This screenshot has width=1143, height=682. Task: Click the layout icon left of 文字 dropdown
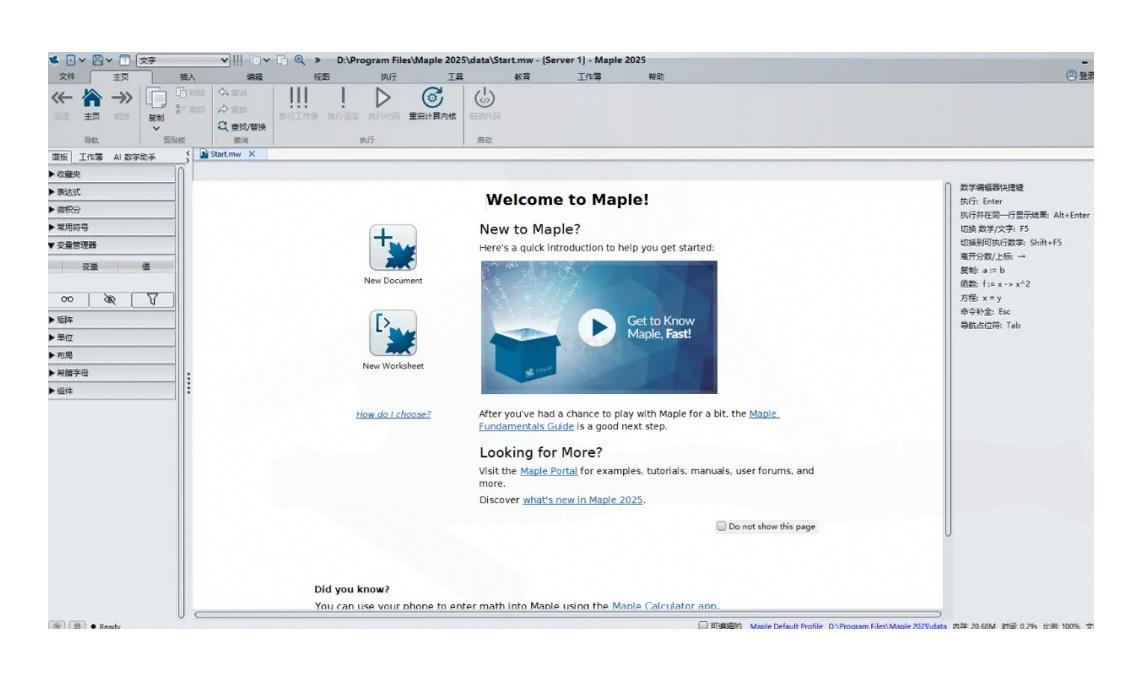coord(125,60)
